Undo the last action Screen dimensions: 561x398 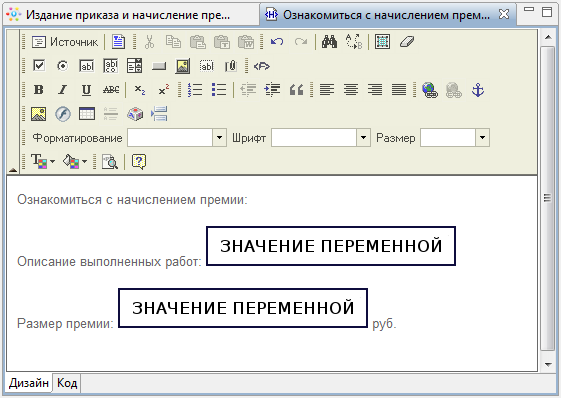[x=277, y=42]
